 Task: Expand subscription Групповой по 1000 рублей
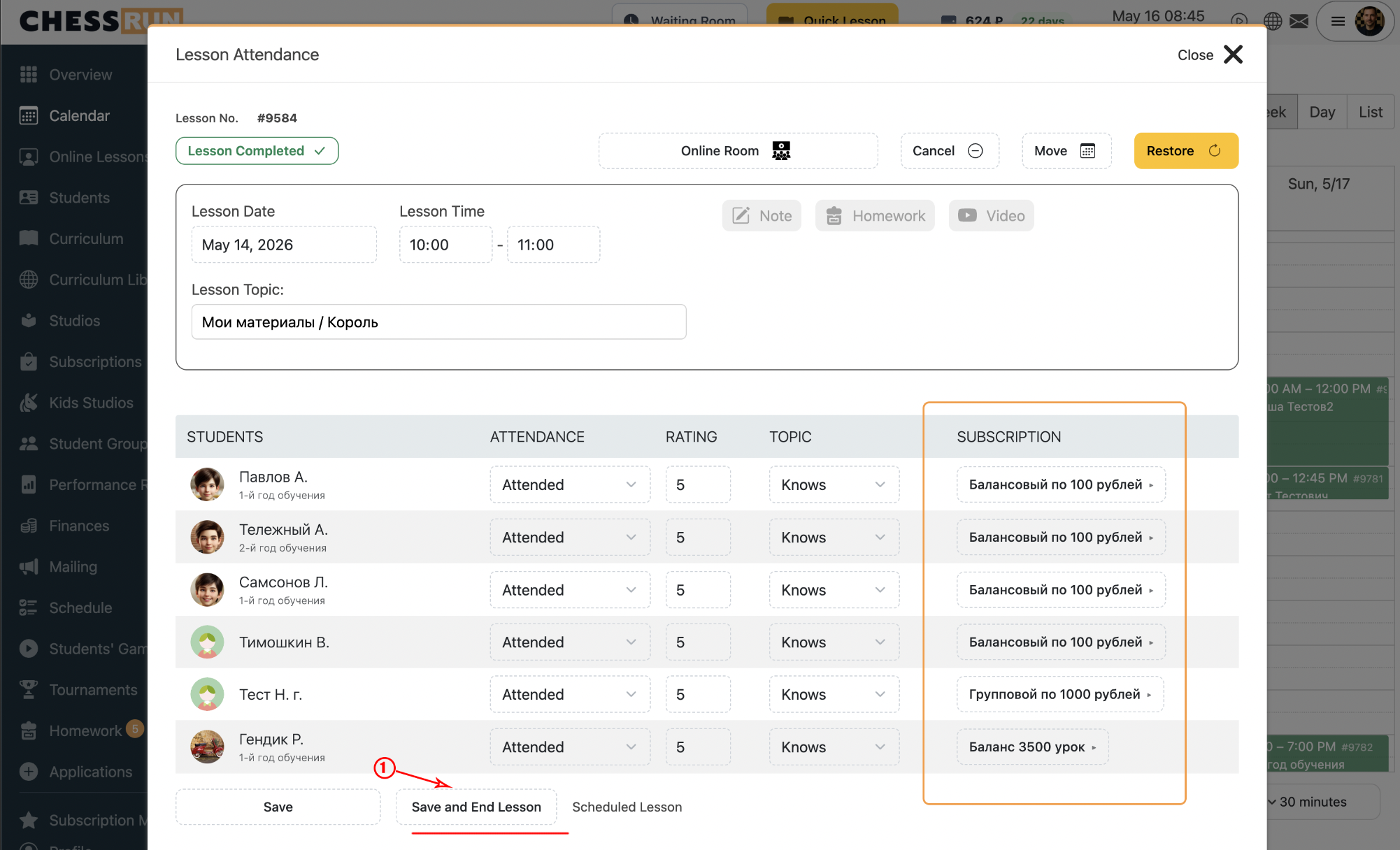point(1060,694)
